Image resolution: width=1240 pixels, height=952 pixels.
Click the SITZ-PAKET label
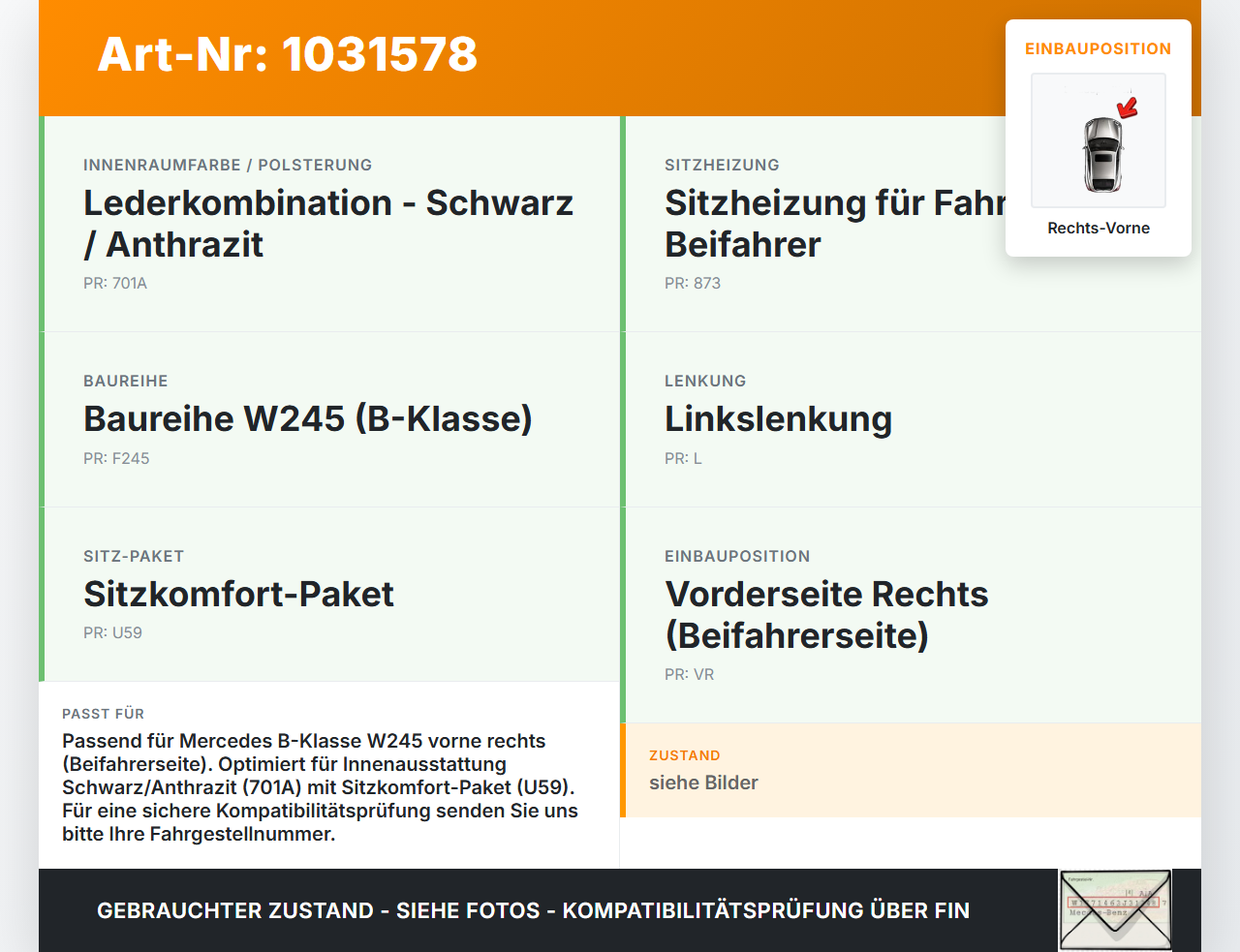pos(134,556)
